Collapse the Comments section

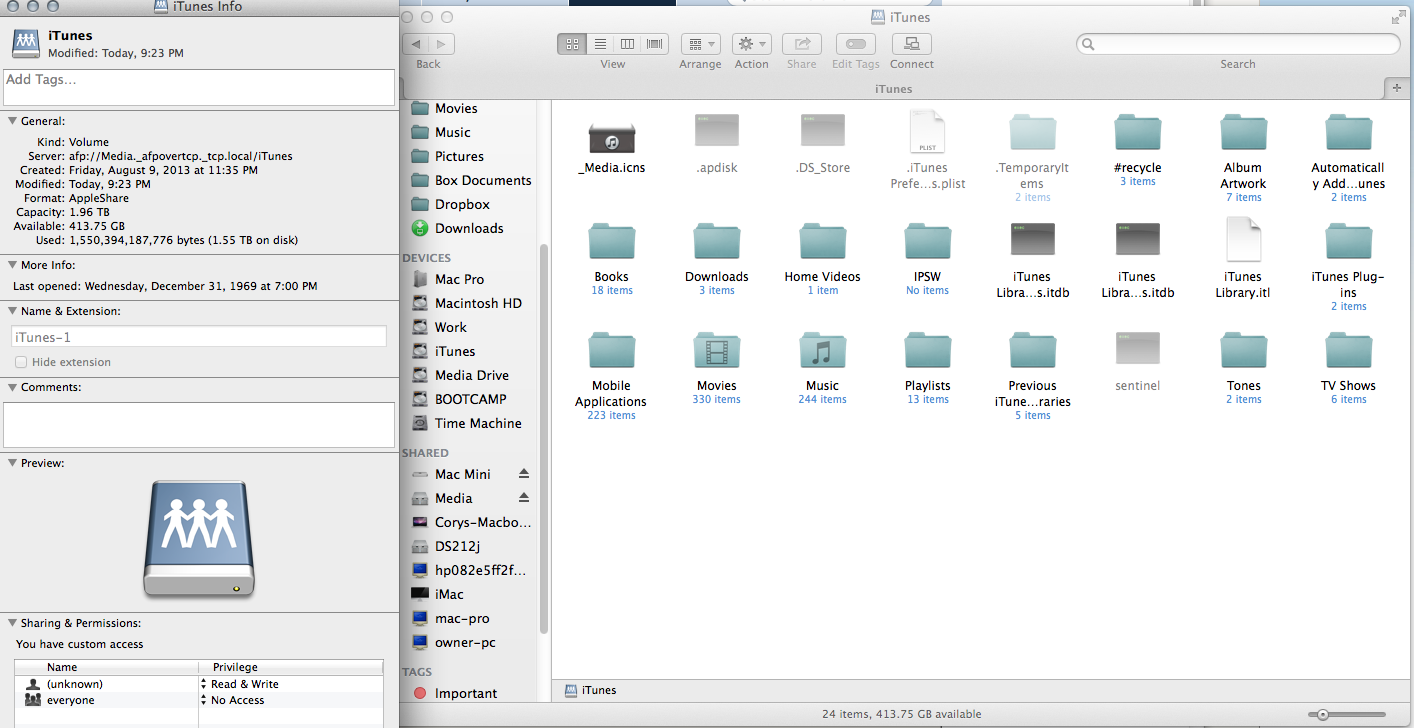12,387
